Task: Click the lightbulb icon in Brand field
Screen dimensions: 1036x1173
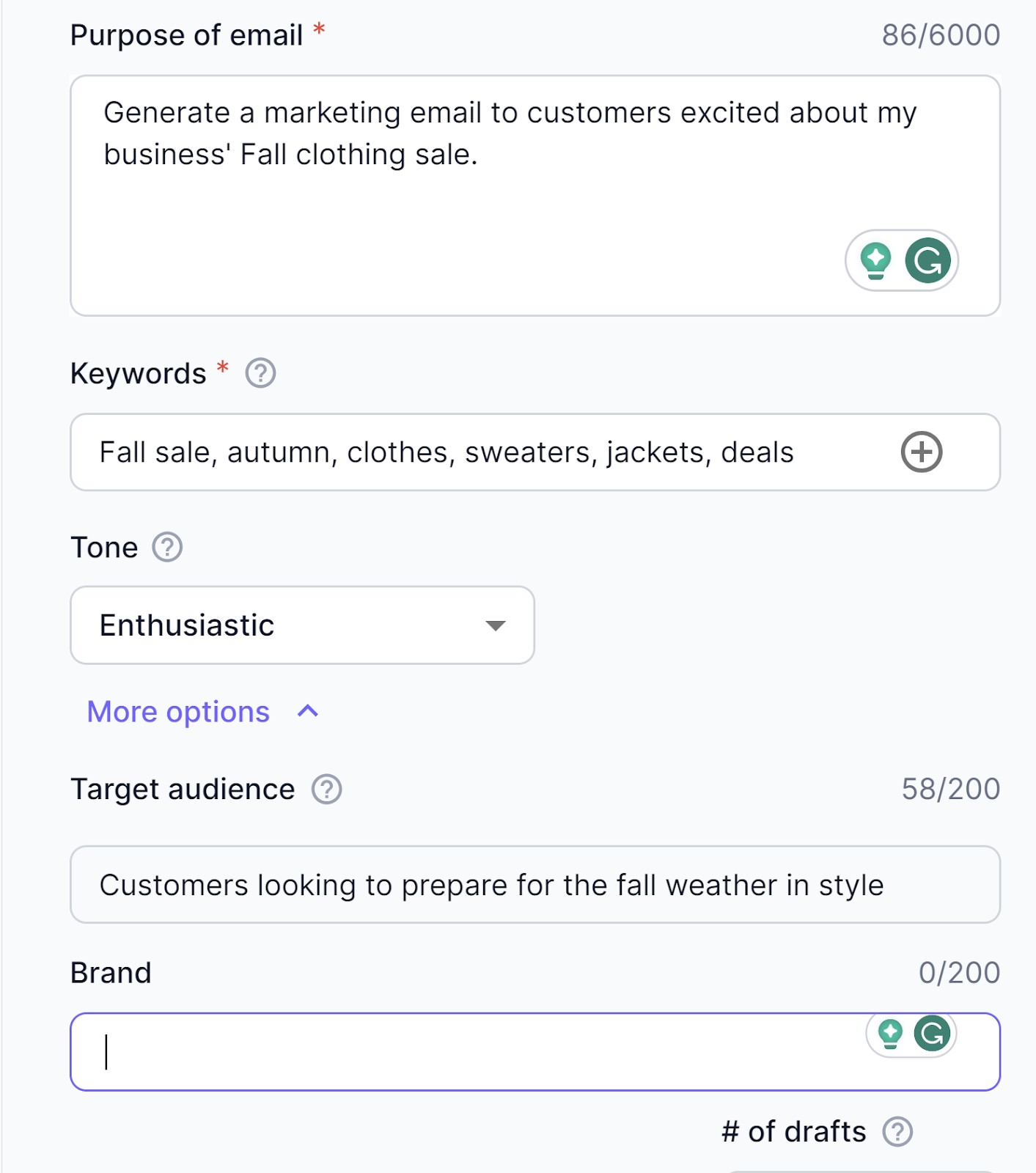Action: (890, 1033)
